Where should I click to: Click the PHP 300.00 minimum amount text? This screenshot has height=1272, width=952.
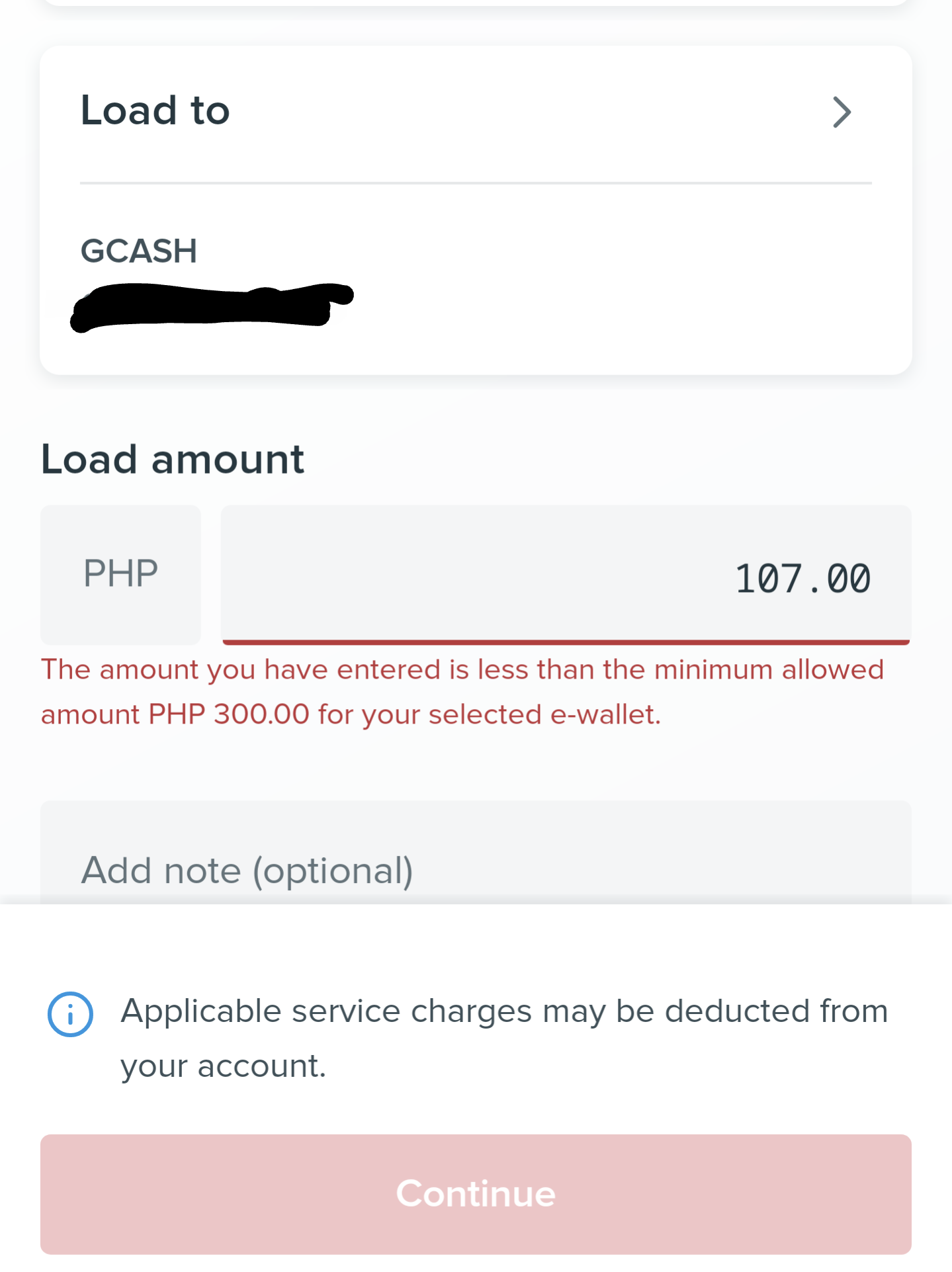[229, 714]
